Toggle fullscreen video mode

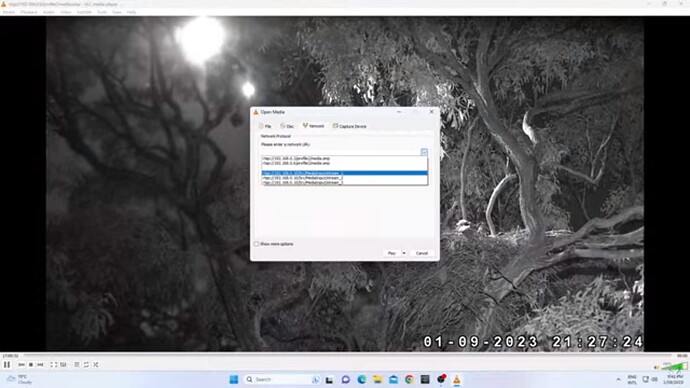click(x=54, y=365)
